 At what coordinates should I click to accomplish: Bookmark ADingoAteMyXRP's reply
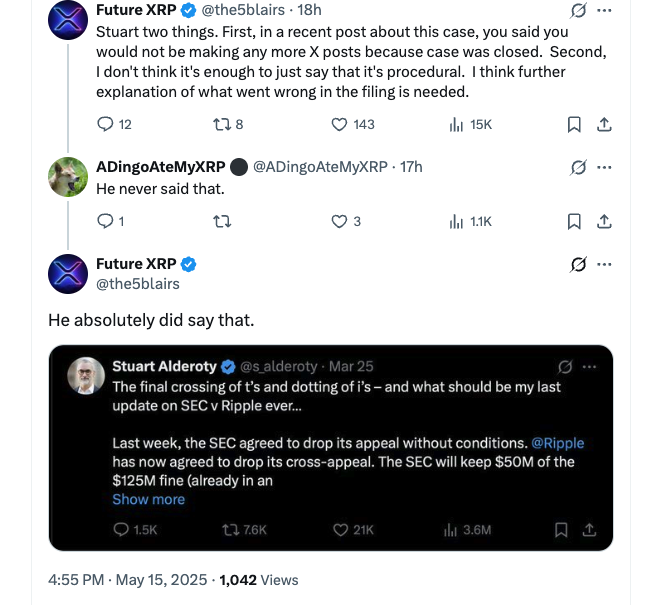(x=574, y=221)
